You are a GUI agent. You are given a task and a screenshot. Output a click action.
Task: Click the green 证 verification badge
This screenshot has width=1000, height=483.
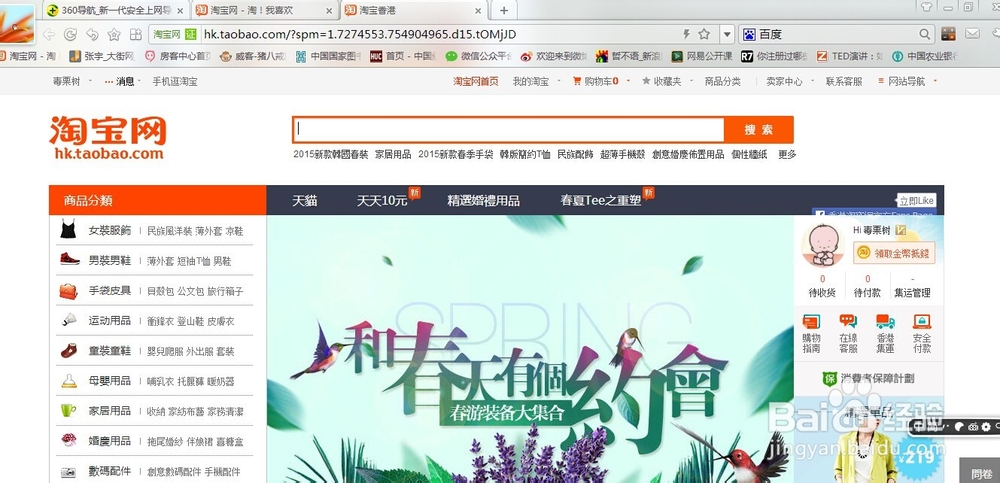tap(190, 34)
